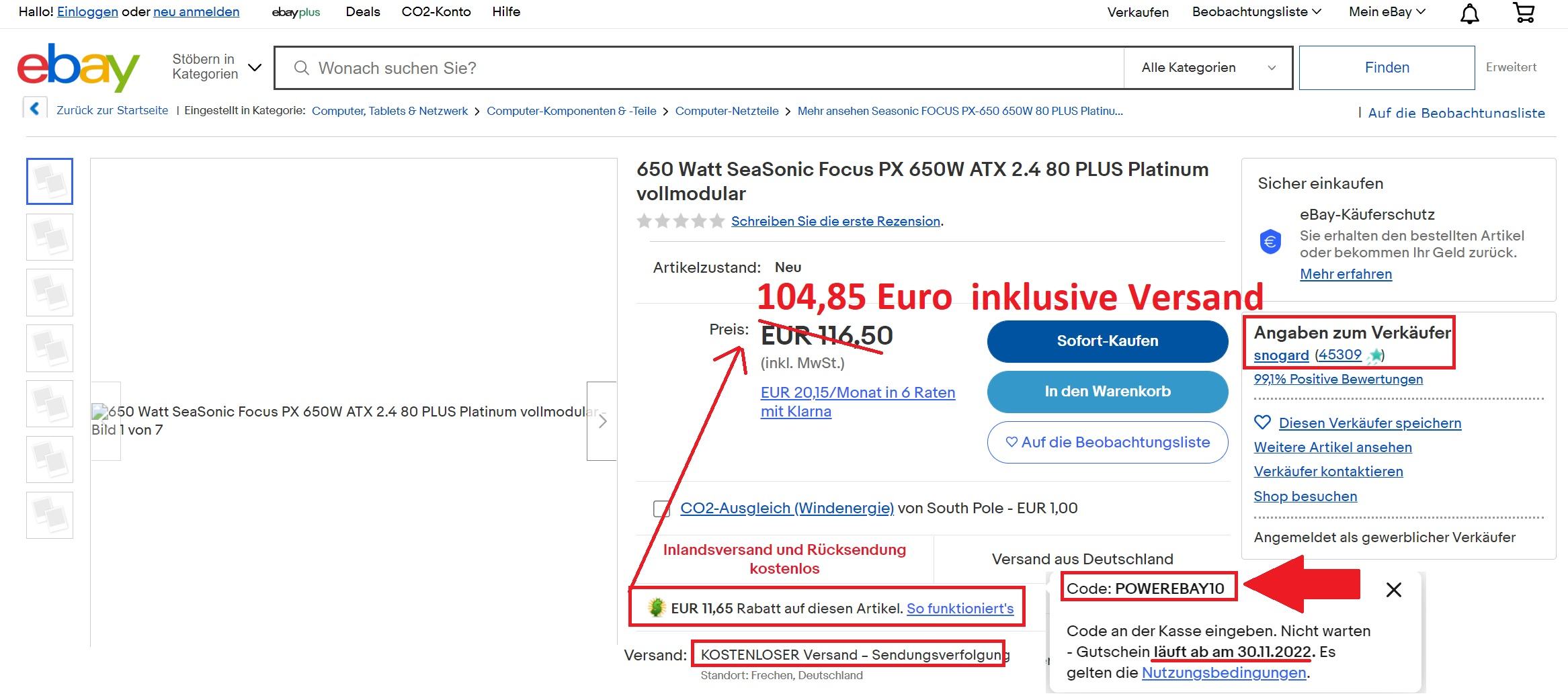1568x700 pixels.
Task: Click the Auf die Beobachtungsliste outlined button
Action: coord(1108,442)
